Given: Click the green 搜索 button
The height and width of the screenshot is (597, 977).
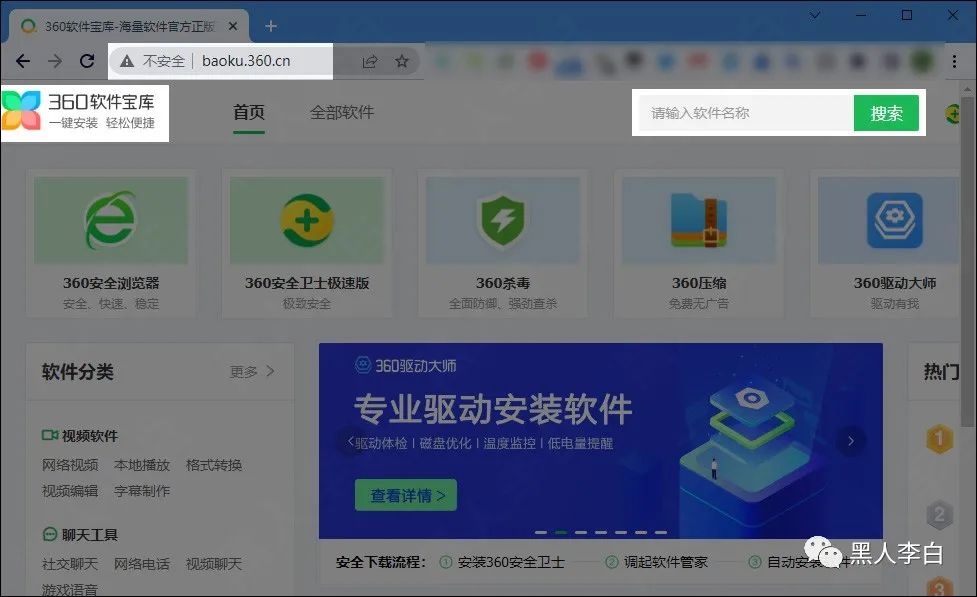Looking at the screenshot, I should 886,113.
